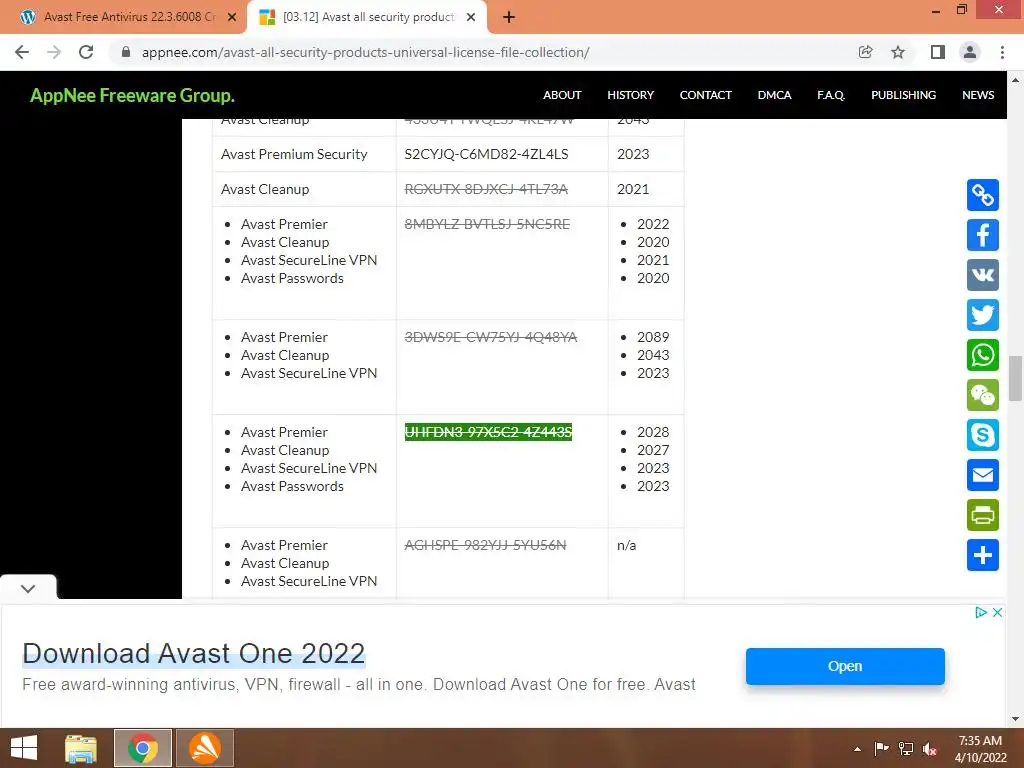Show hidden system tray icons
Image resolution: width=1024 pixels, height=768 pixels.
(x=857, y=749)
